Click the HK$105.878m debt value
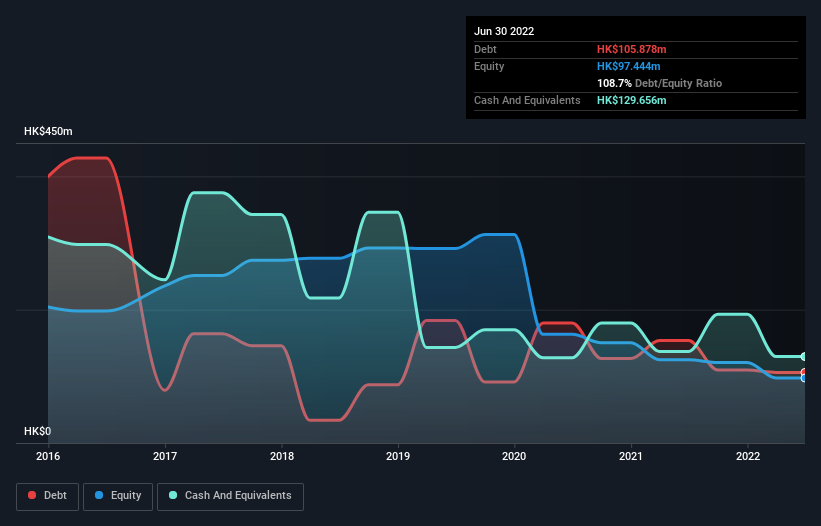 pos(631,49)
